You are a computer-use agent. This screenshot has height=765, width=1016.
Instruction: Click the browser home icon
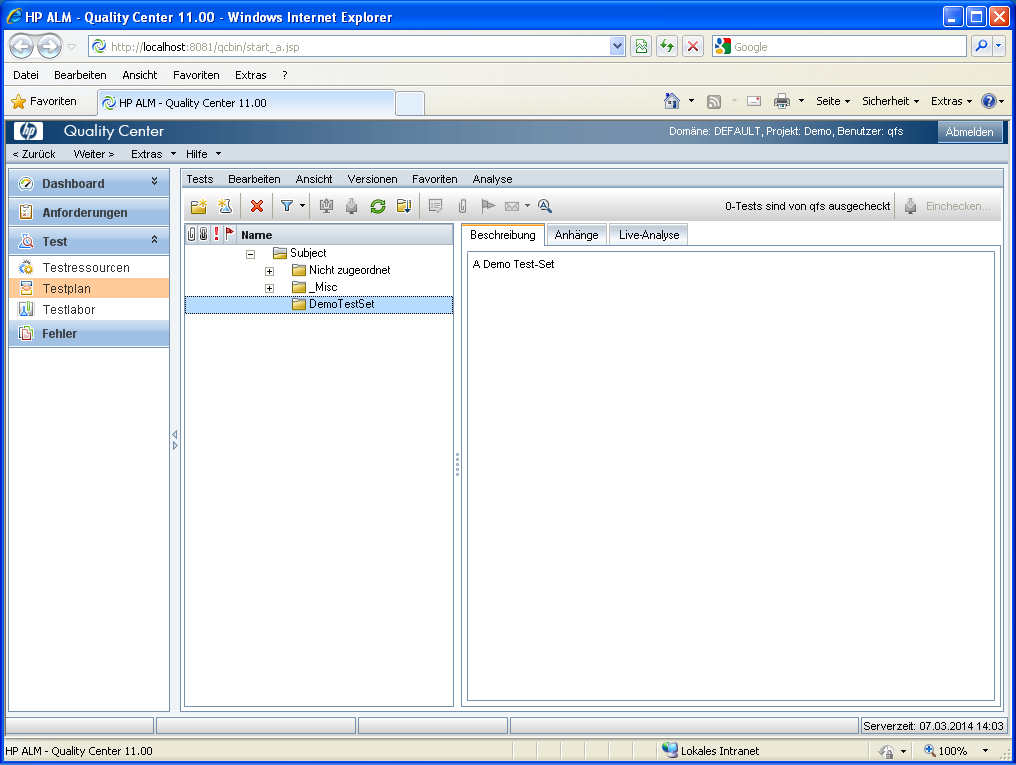point(672,101)
